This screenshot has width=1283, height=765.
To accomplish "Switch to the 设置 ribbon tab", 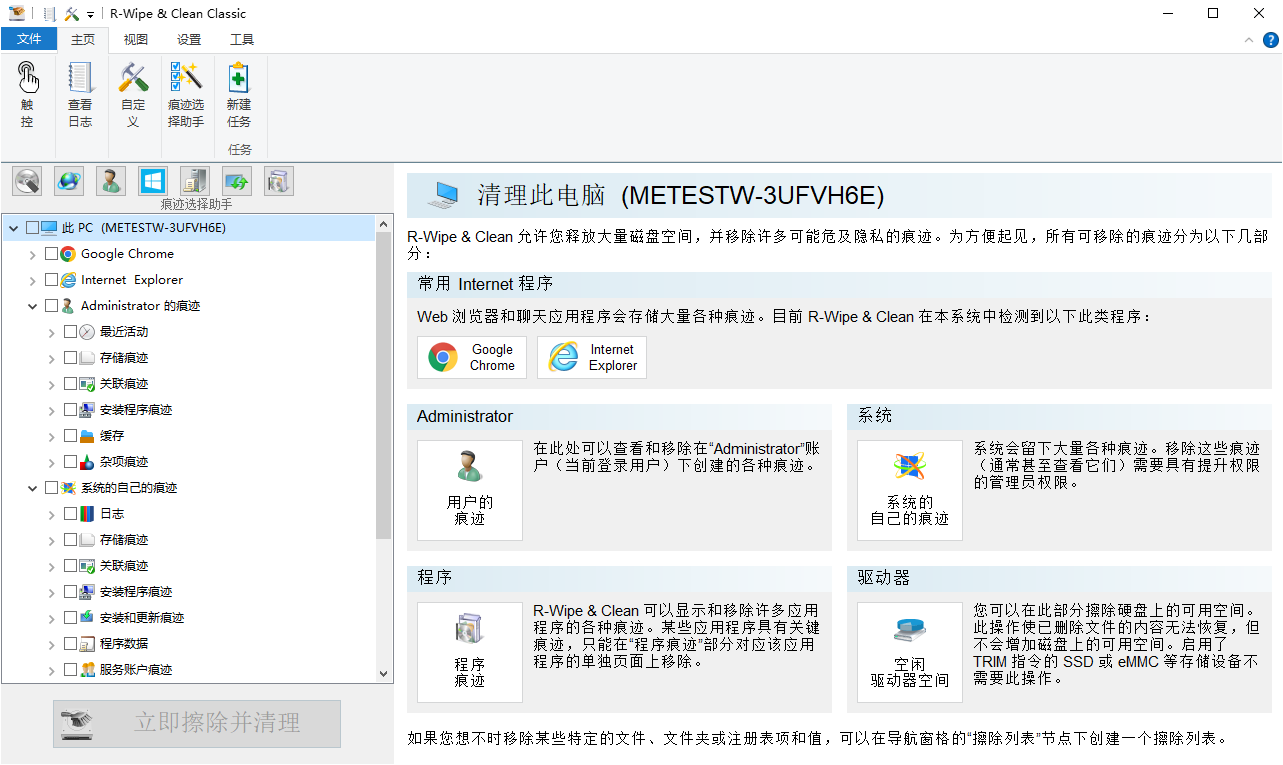I will [x=189, y=40].
